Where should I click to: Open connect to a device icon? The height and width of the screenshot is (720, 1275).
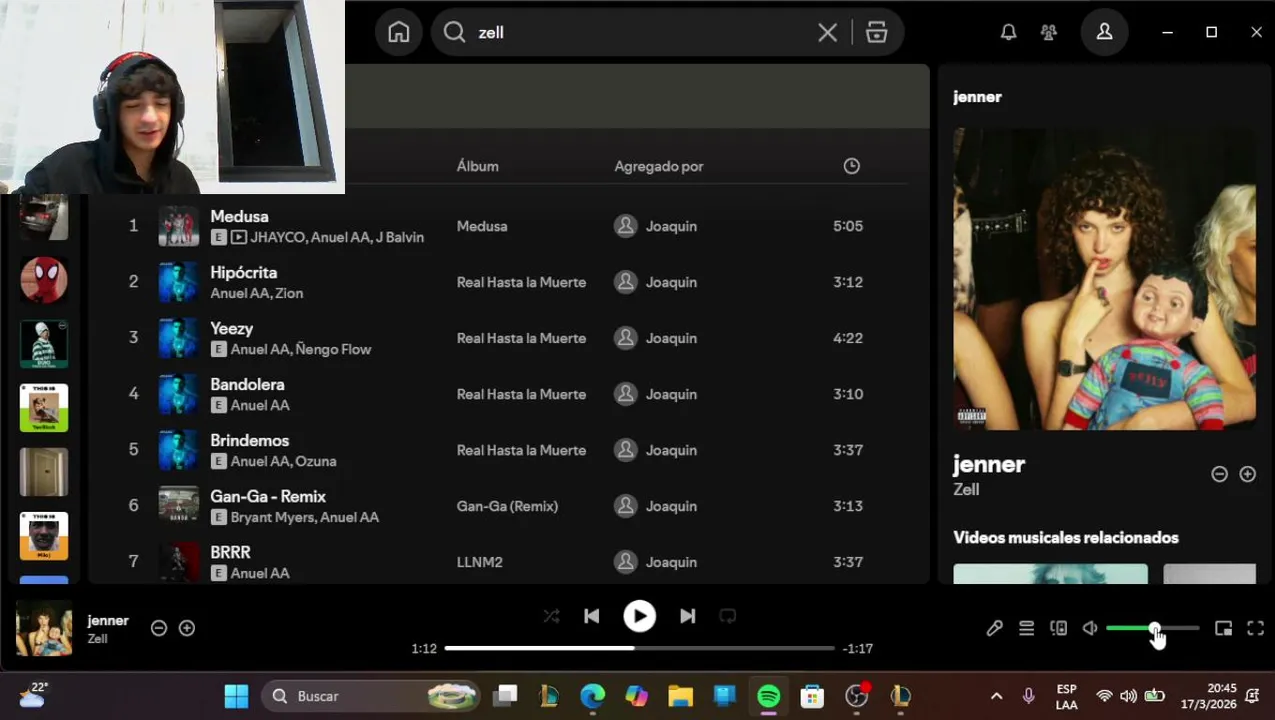coord(1058,628)
